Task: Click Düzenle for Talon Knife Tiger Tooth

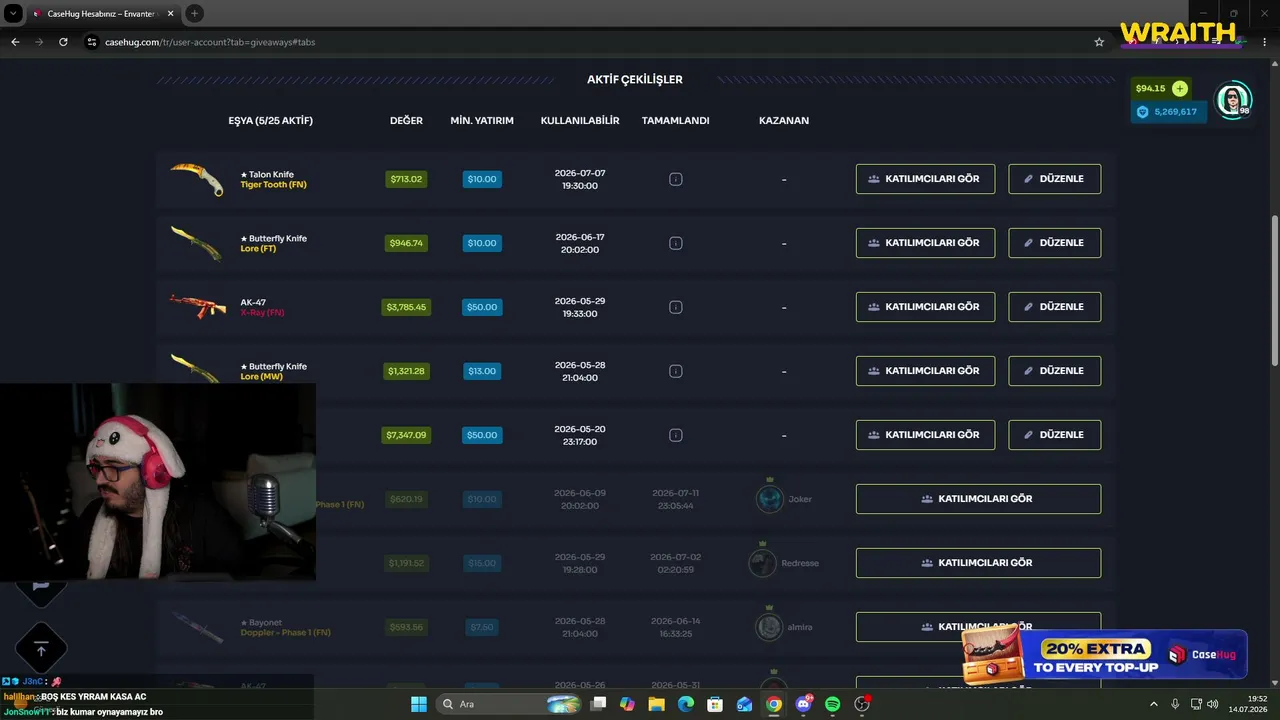Action: [x=1054, y=179]
